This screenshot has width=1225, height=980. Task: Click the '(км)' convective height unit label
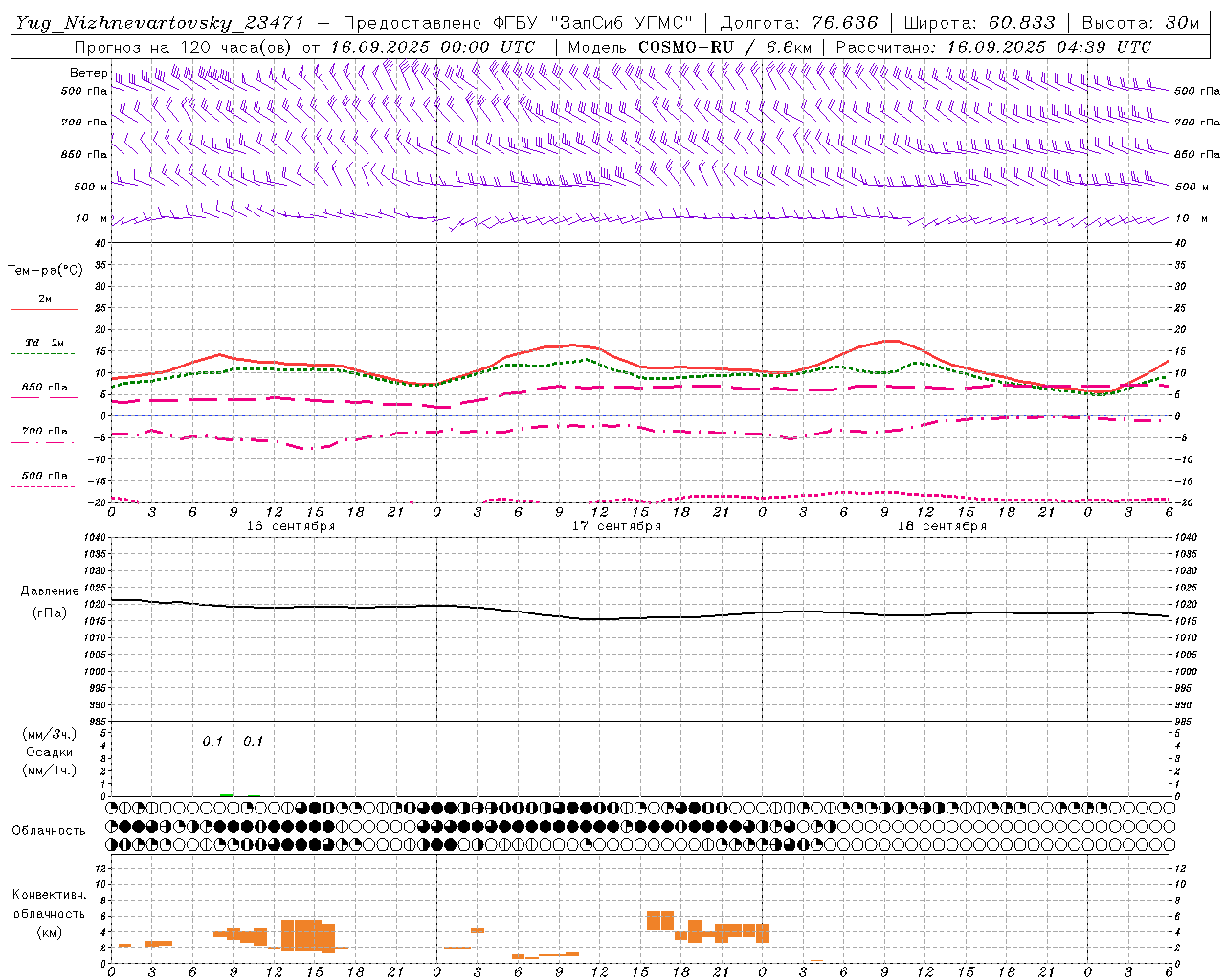click(50, 932)
